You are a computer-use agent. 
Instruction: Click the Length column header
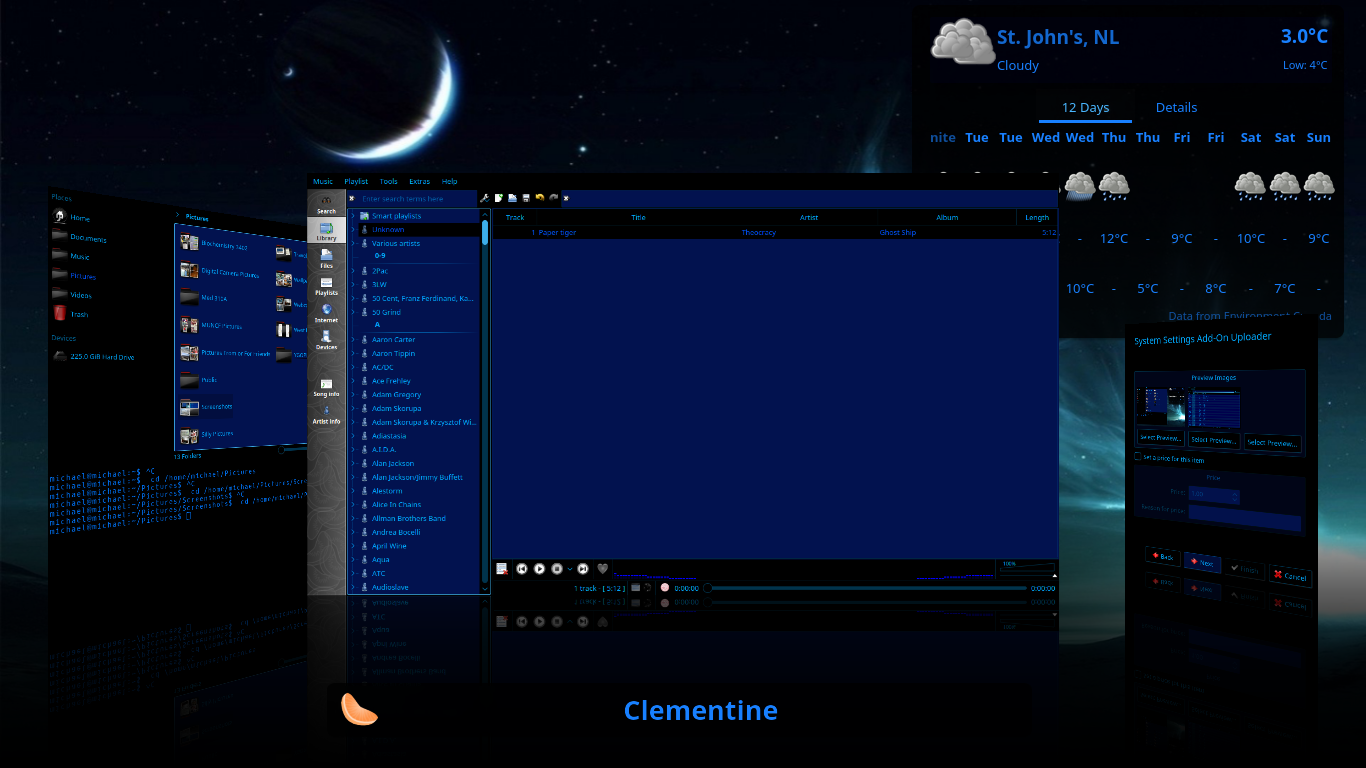(x=1037, y=217)
